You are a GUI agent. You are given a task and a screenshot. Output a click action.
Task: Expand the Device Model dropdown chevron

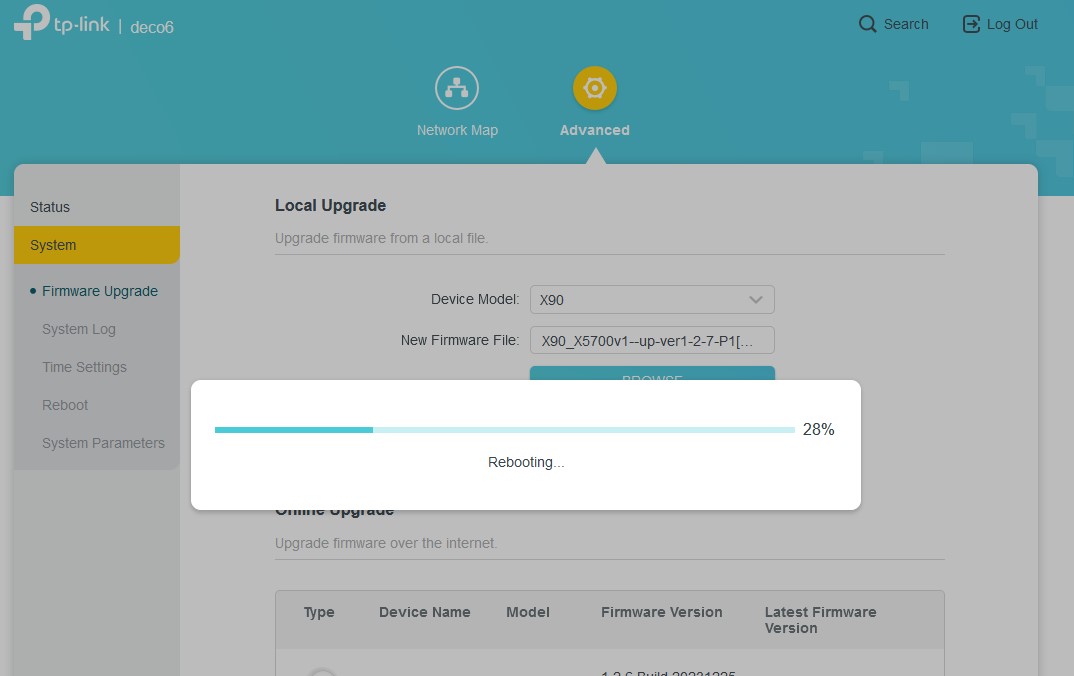756,300
